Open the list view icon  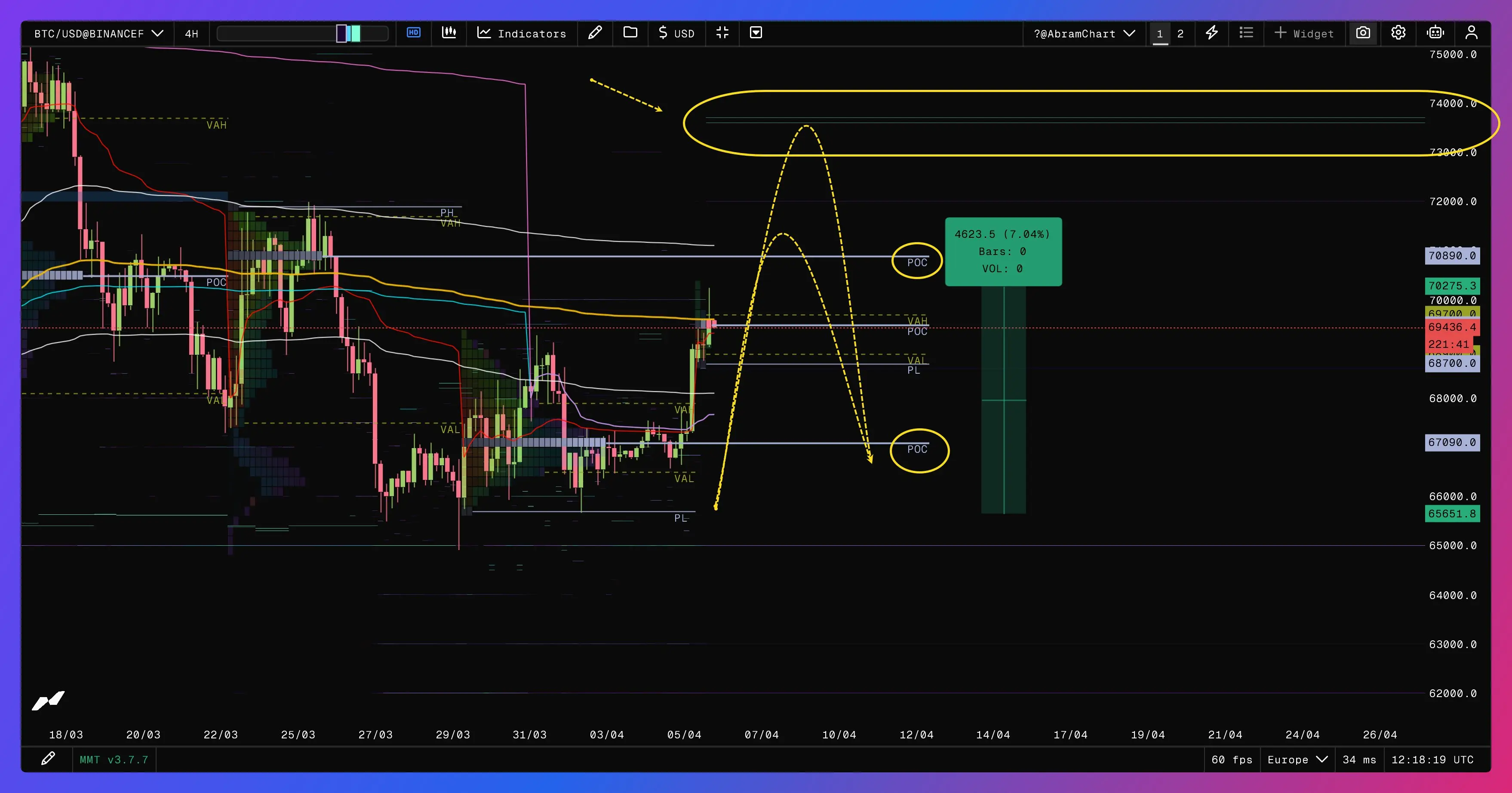(1246, 33)
